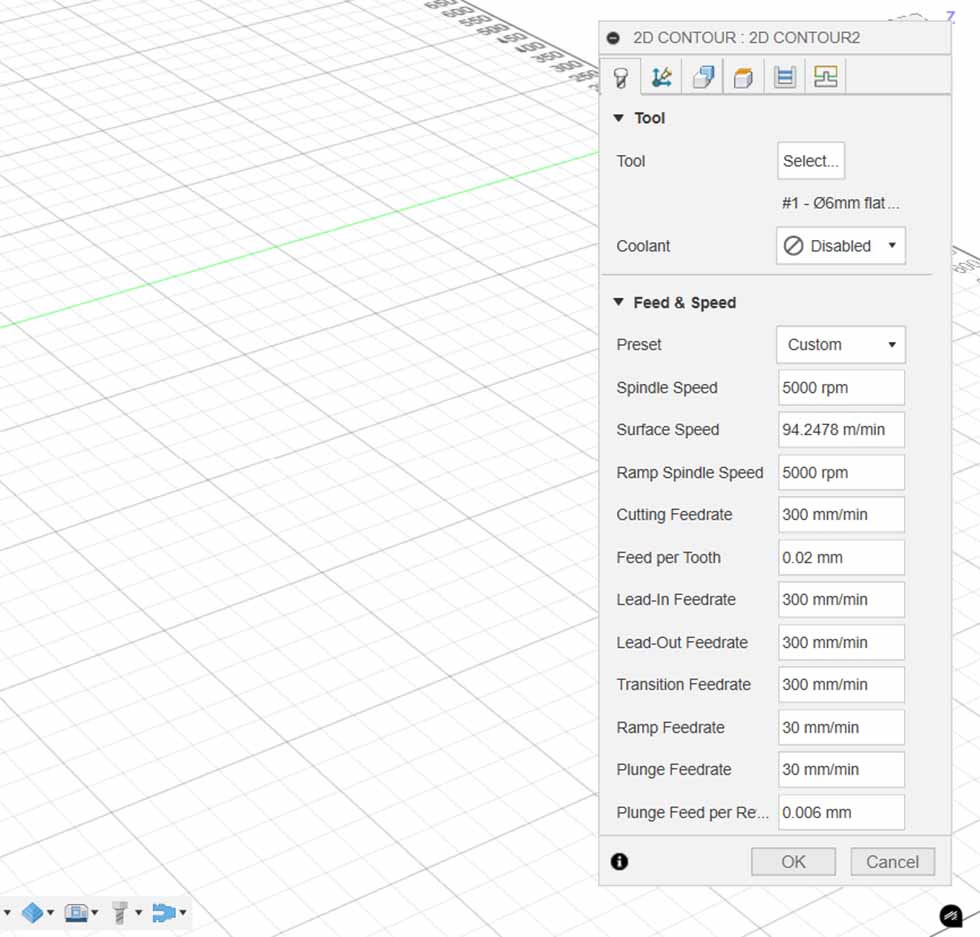Click the Spindle Speed field

[x=841, y=388]
